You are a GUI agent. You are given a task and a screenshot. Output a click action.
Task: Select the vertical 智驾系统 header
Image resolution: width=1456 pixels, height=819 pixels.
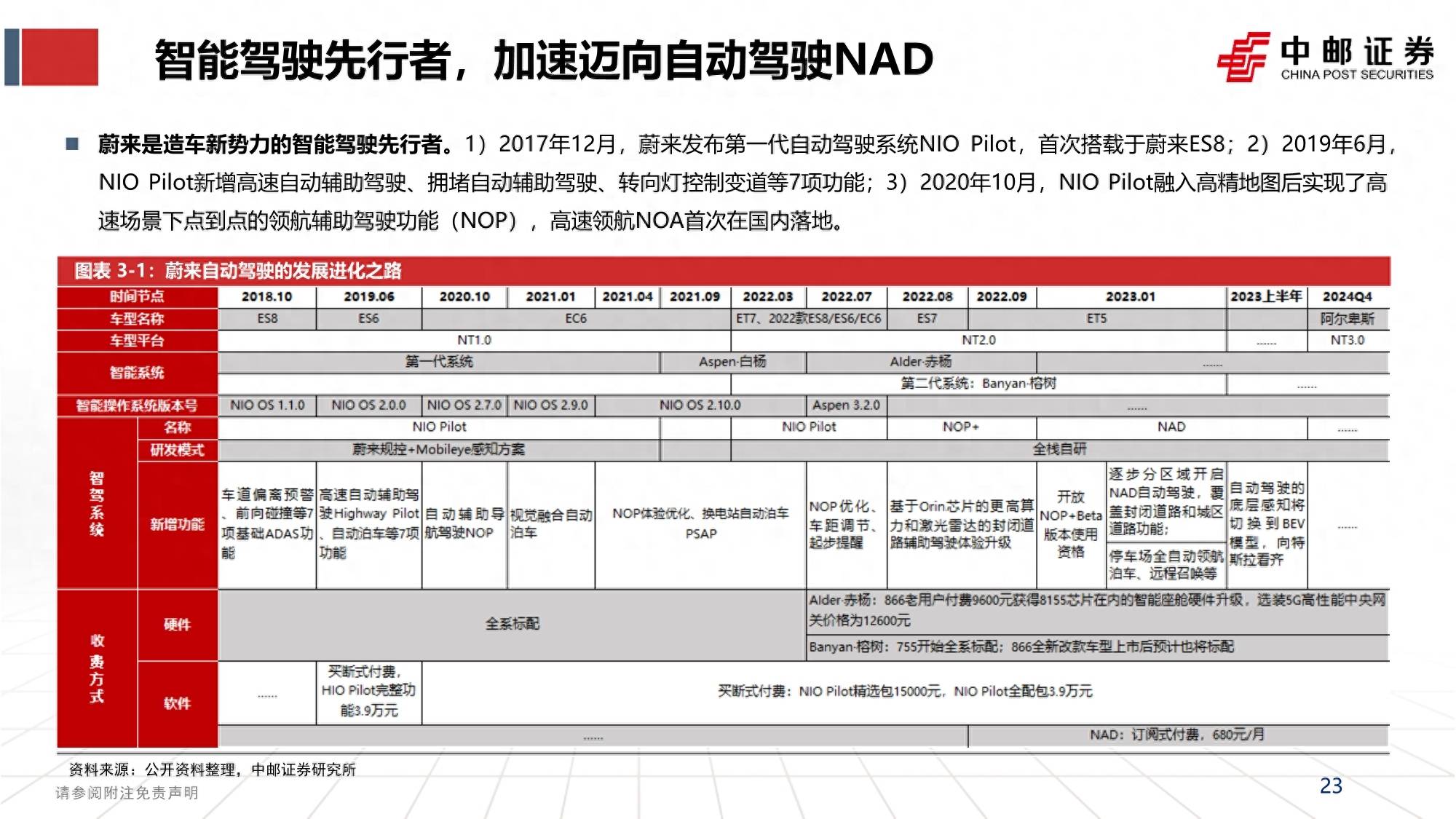pyautogui.click(x=97, y=504)
